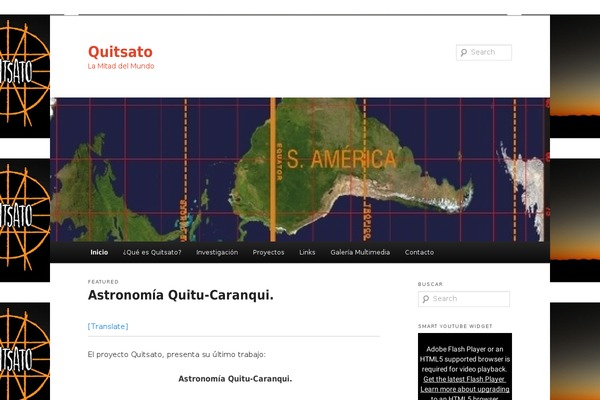Click the bold centered Astronomía Quitu-Caranqui text
The width and height of the screenshot is (600, 400).
(x=235, y=379)
